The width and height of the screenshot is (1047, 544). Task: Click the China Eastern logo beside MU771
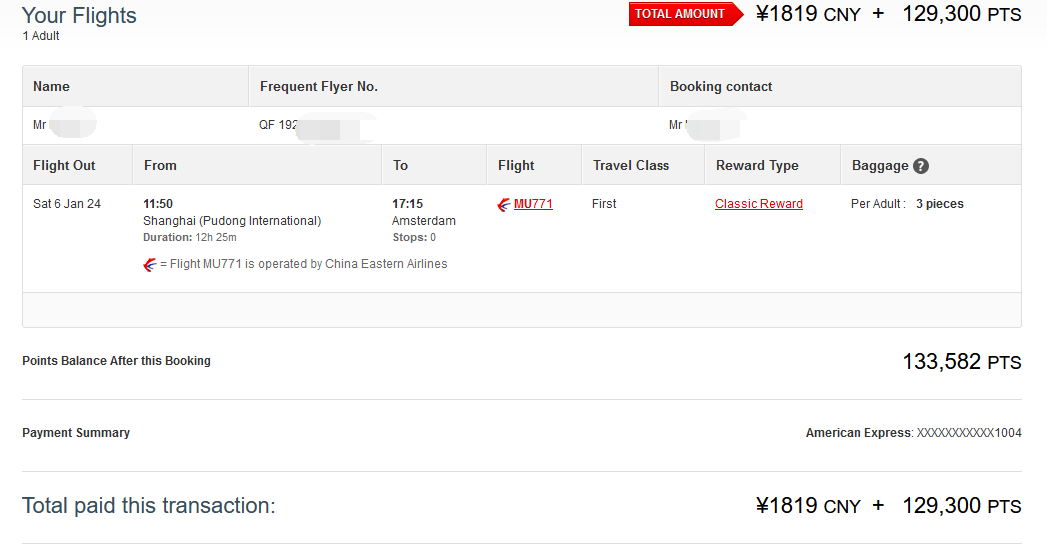[x=503, y=205]
